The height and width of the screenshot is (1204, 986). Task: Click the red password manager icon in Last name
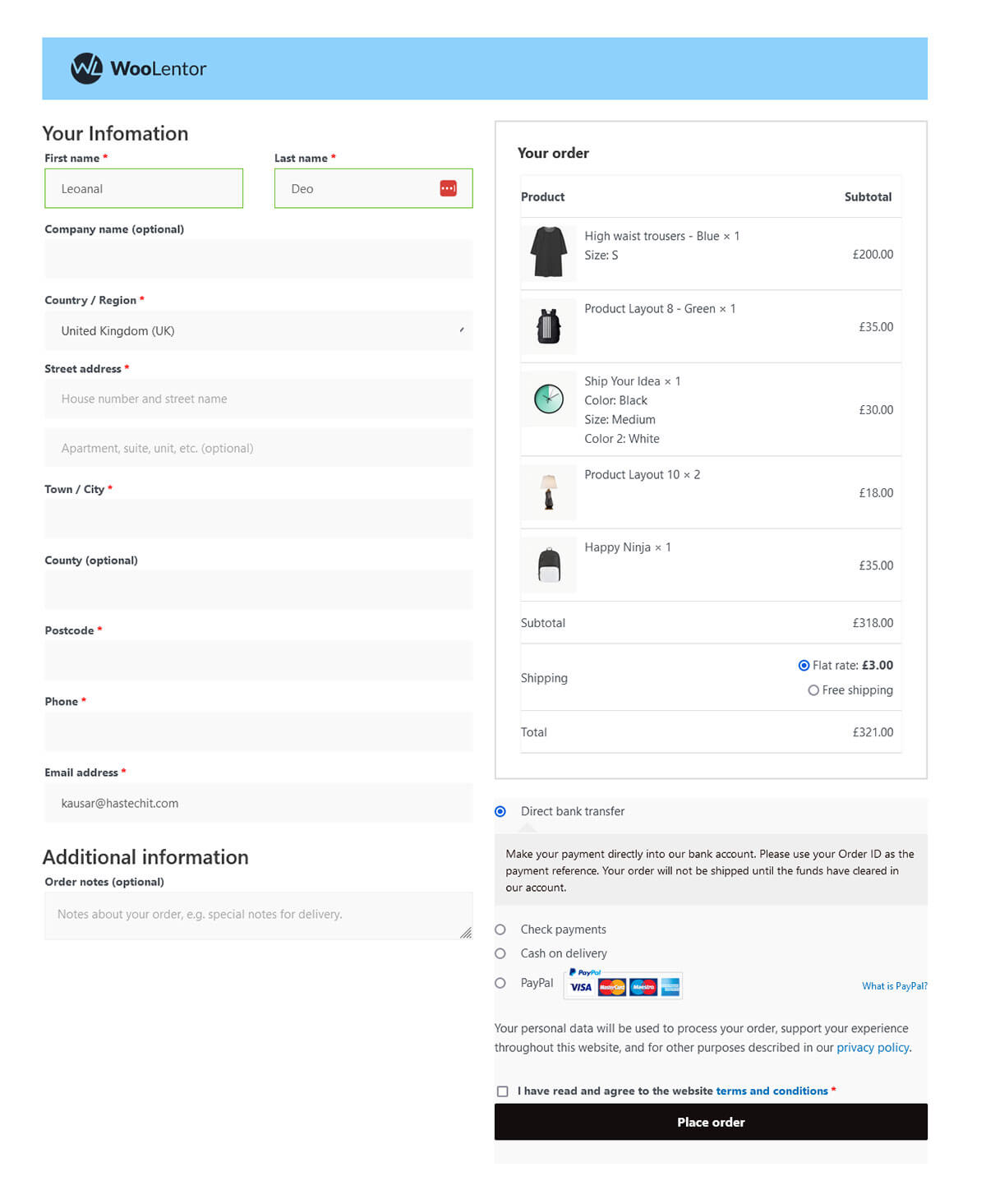click(x=448, y=188)
